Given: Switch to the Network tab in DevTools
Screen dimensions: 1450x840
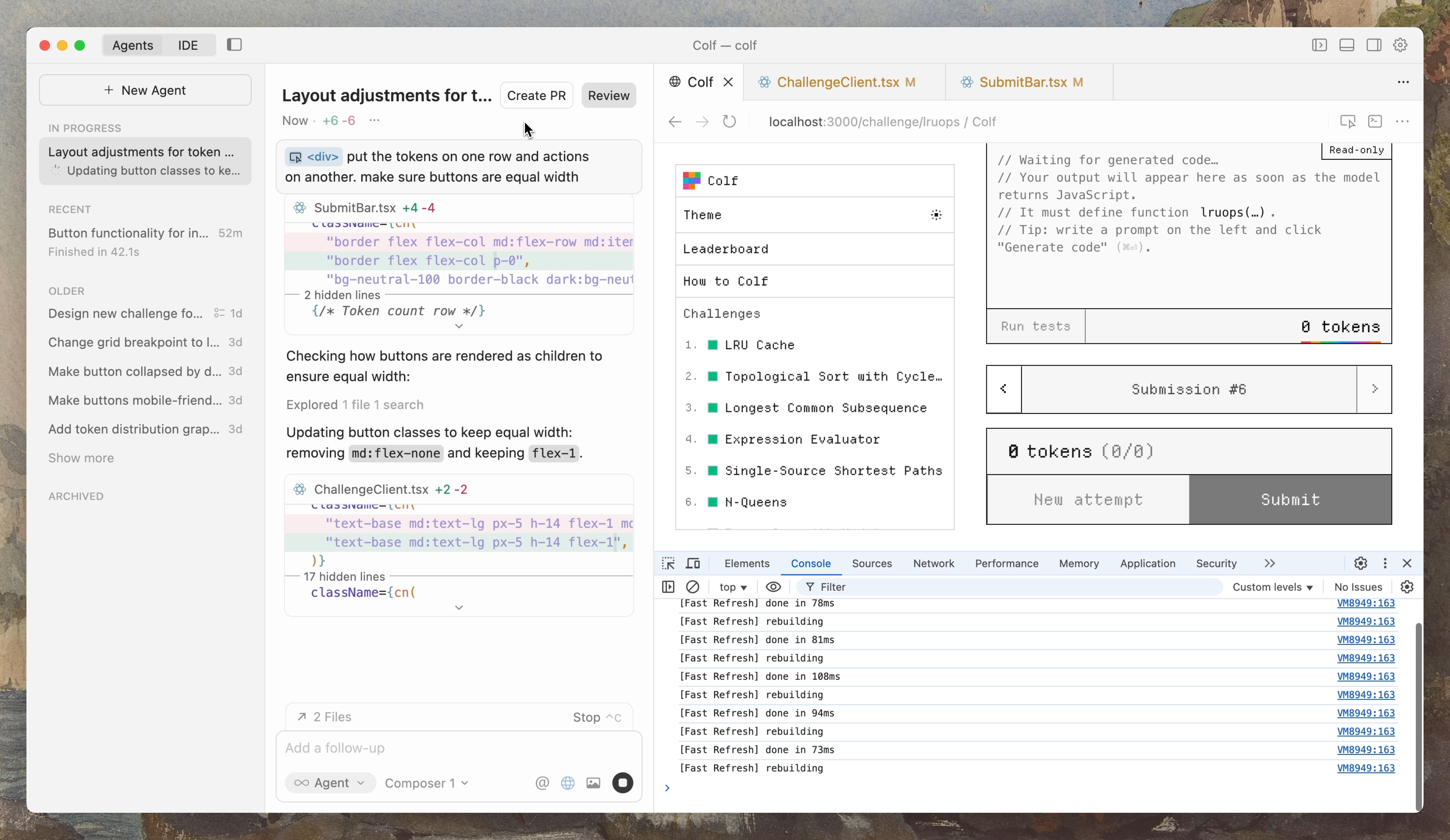Looking at the screenshot, I should pyautogui.click(x=933, y=563).
